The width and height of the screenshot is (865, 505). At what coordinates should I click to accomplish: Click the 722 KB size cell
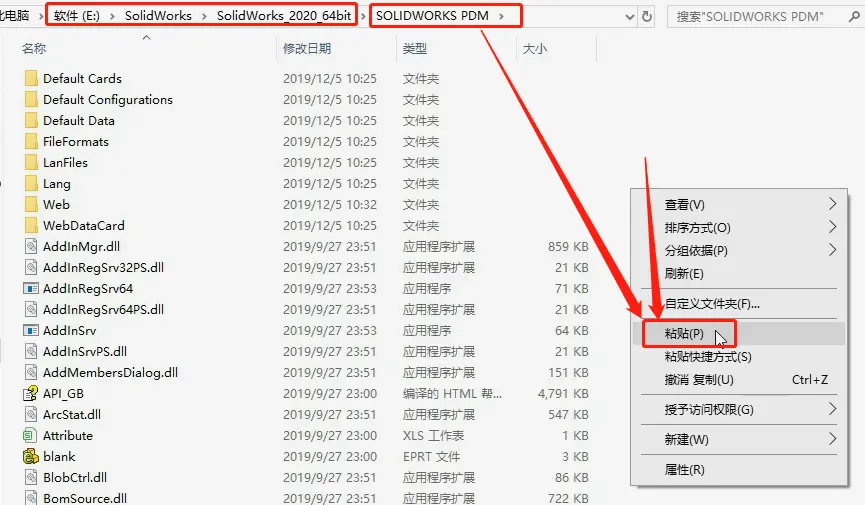568,498
